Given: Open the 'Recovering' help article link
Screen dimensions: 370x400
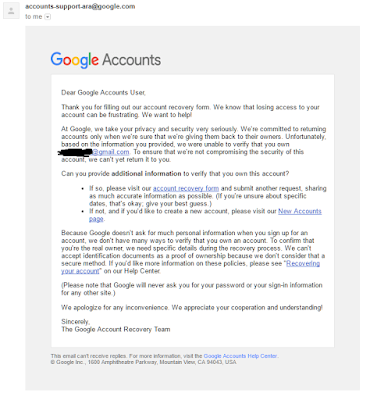Looking at the screenshot, I should 303,264.
